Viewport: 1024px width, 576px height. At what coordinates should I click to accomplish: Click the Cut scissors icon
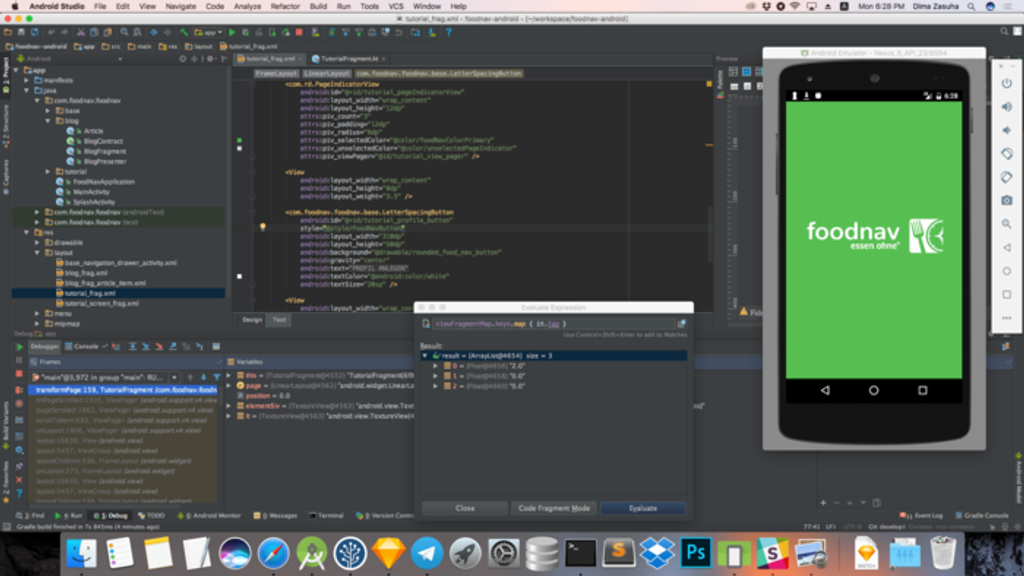[80, 32]
